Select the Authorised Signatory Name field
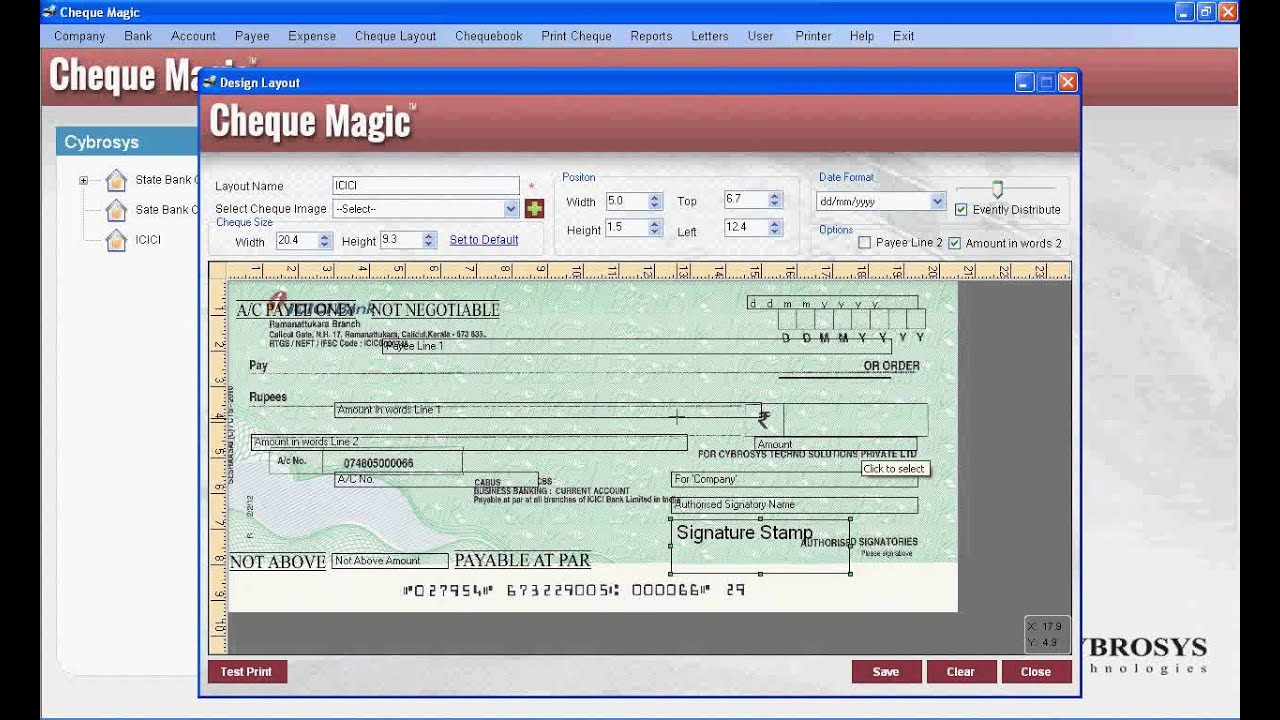 794,505
